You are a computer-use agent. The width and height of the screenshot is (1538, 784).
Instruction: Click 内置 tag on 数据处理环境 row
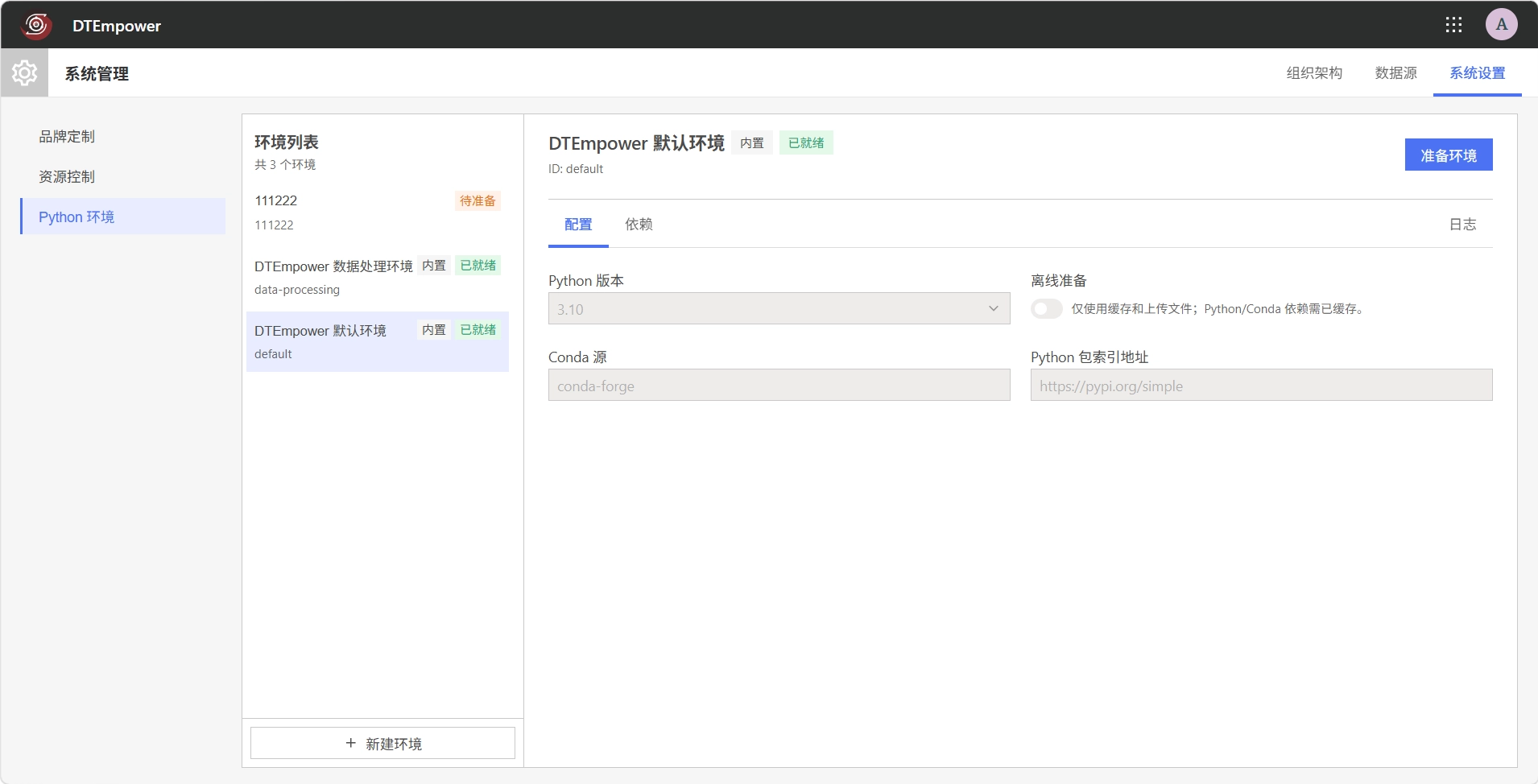(x=434, y=265)
